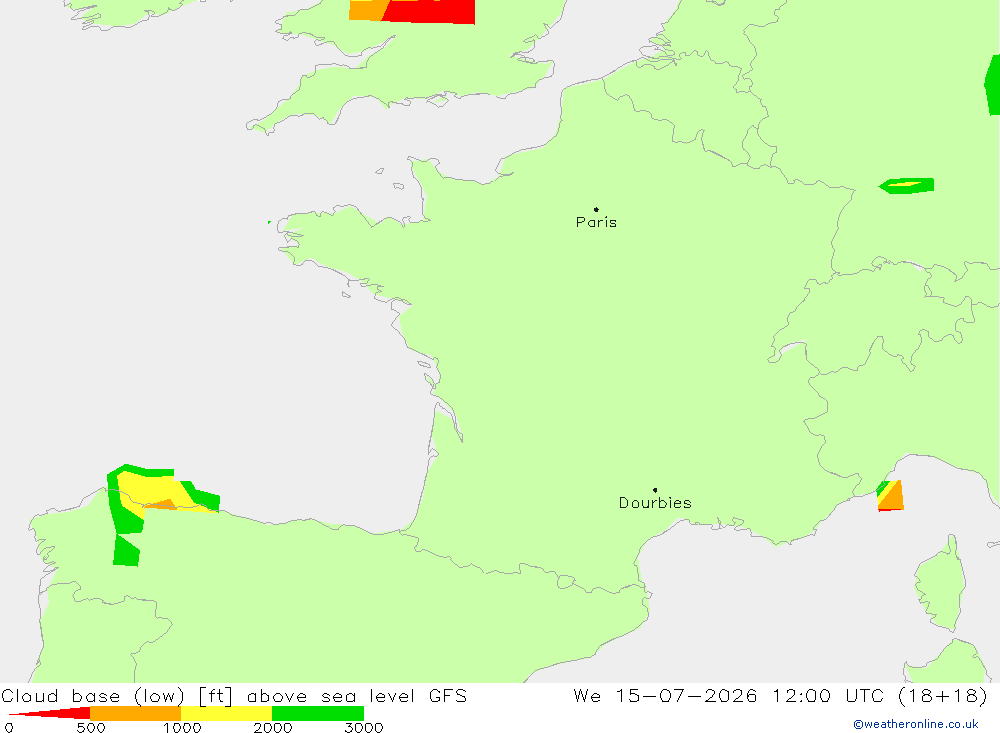Click the orange 500-1000 ft legend block
This screenshot has width=1000, height=733.
point(135,713)
